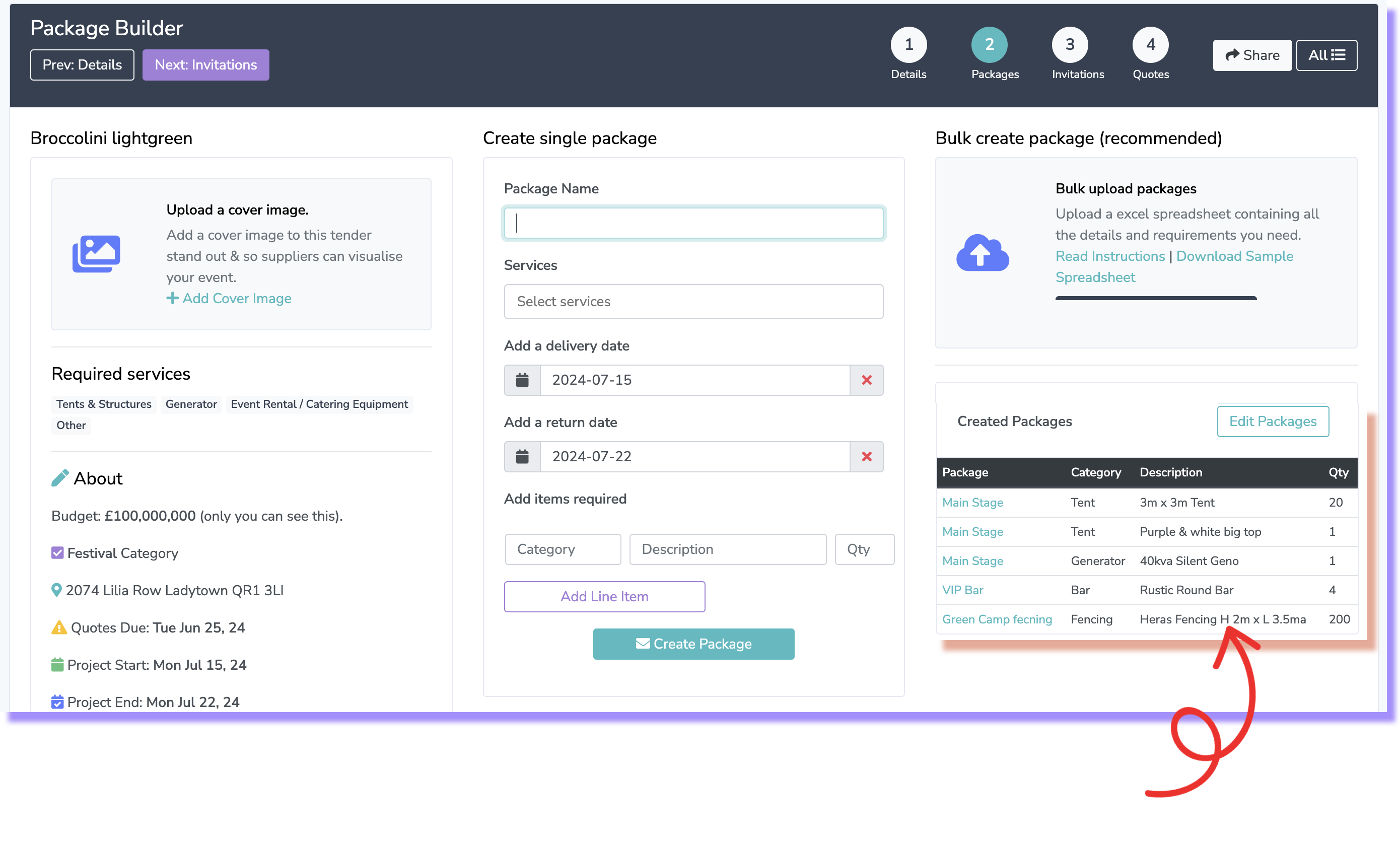Click the bulk upload cloud icon
The height and width of the screenshot is (843, 1400).
[x=982, y=253]
